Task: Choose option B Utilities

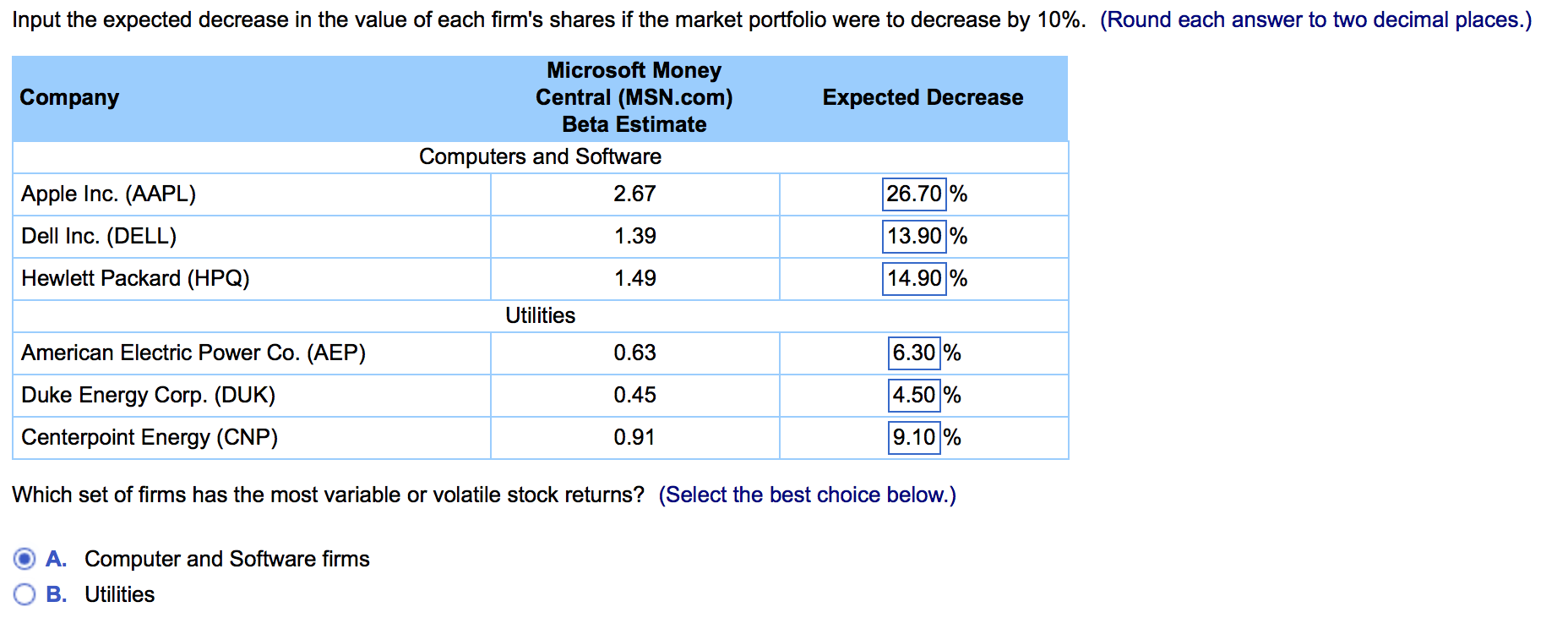Action: click(24, 594)
